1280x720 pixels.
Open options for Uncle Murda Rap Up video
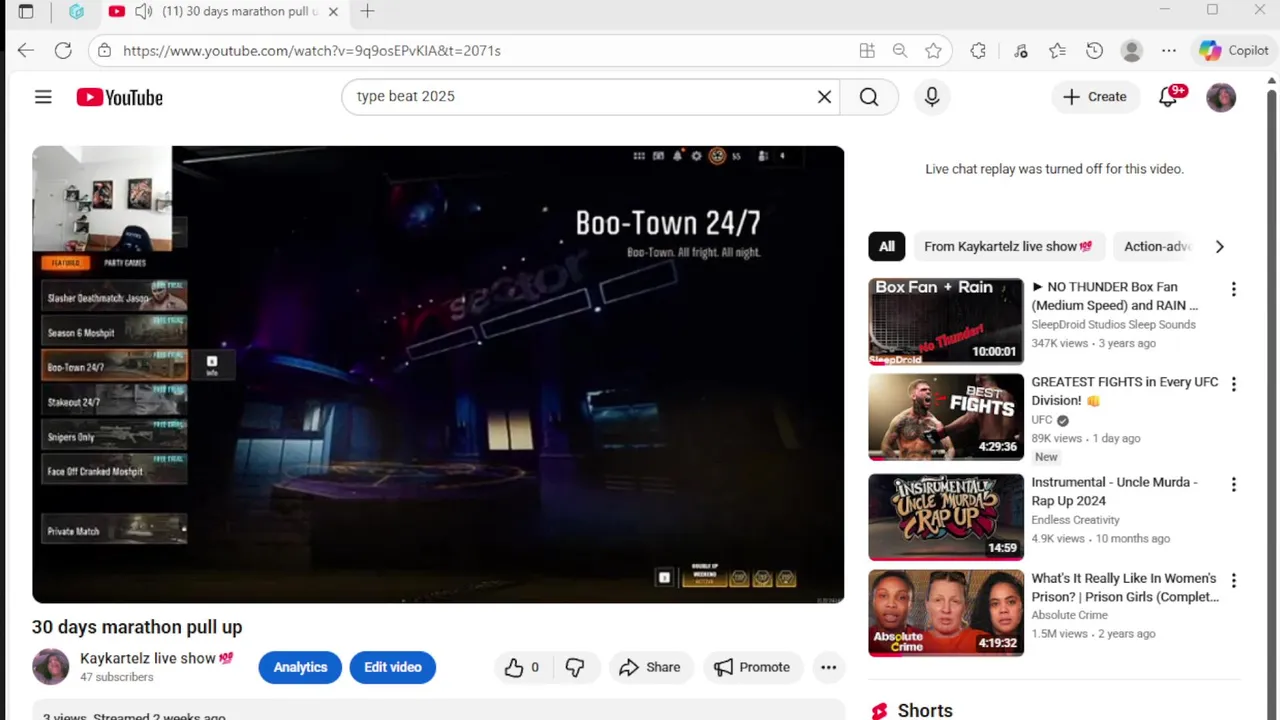click(1233, 484)
